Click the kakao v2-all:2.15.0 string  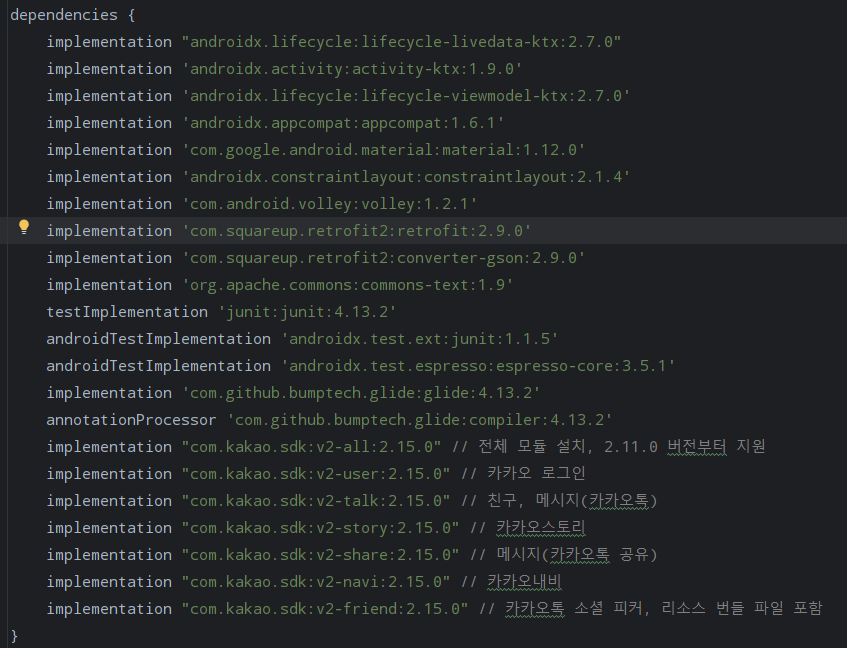click(311, 447)
